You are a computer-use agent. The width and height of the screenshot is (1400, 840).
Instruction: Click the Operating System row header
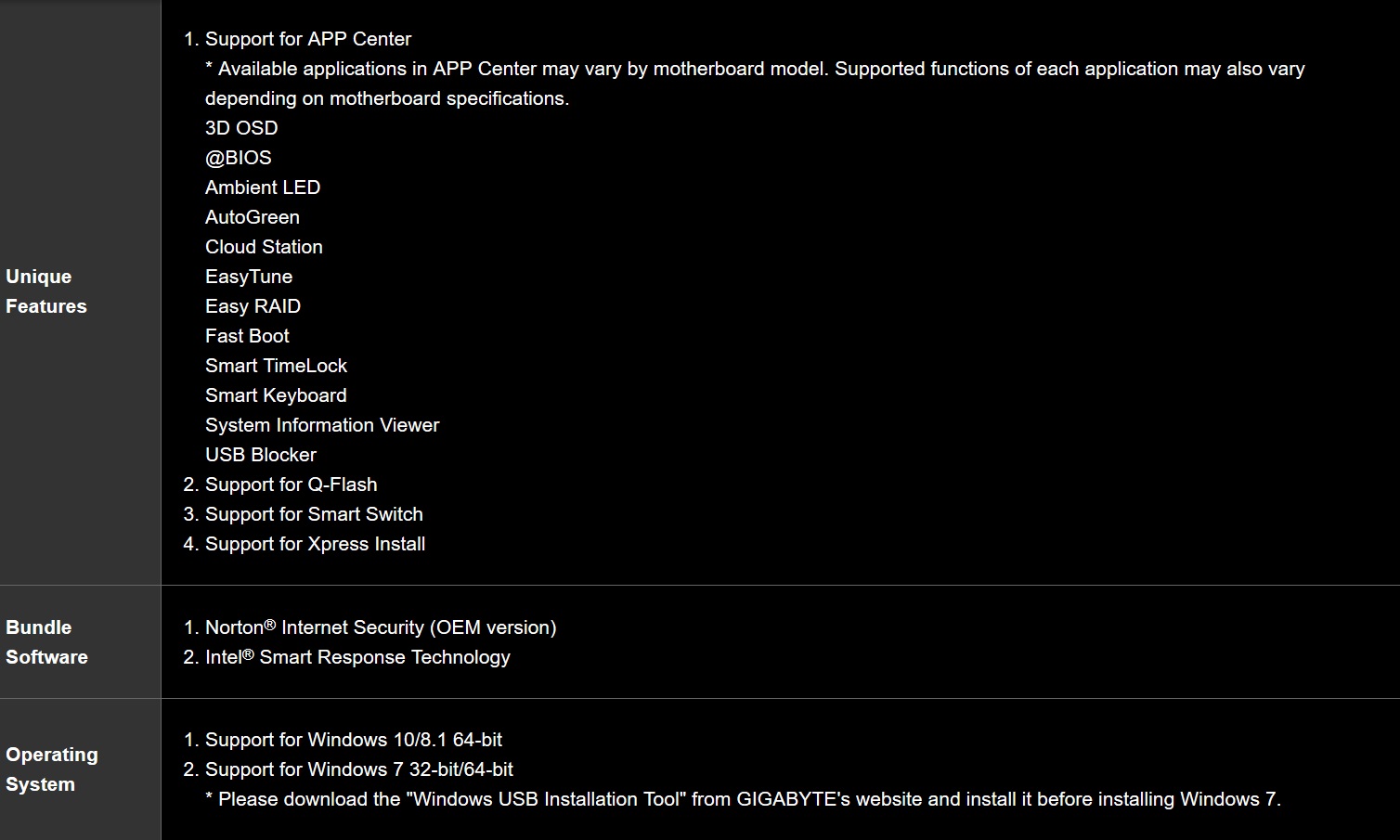pos(52,769)
